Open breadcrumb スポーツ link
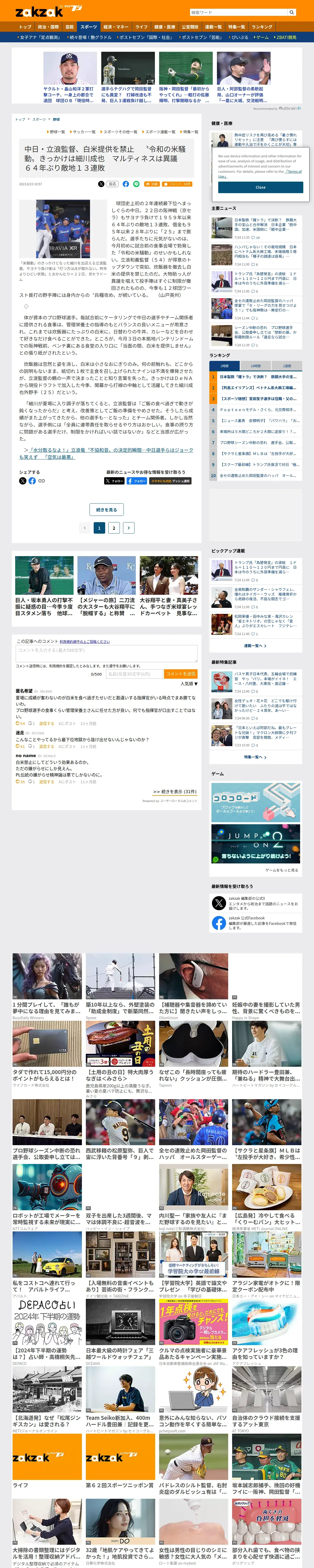Image resolution: width=314 pixels, height=1568 pixels. tap(39, 119)
